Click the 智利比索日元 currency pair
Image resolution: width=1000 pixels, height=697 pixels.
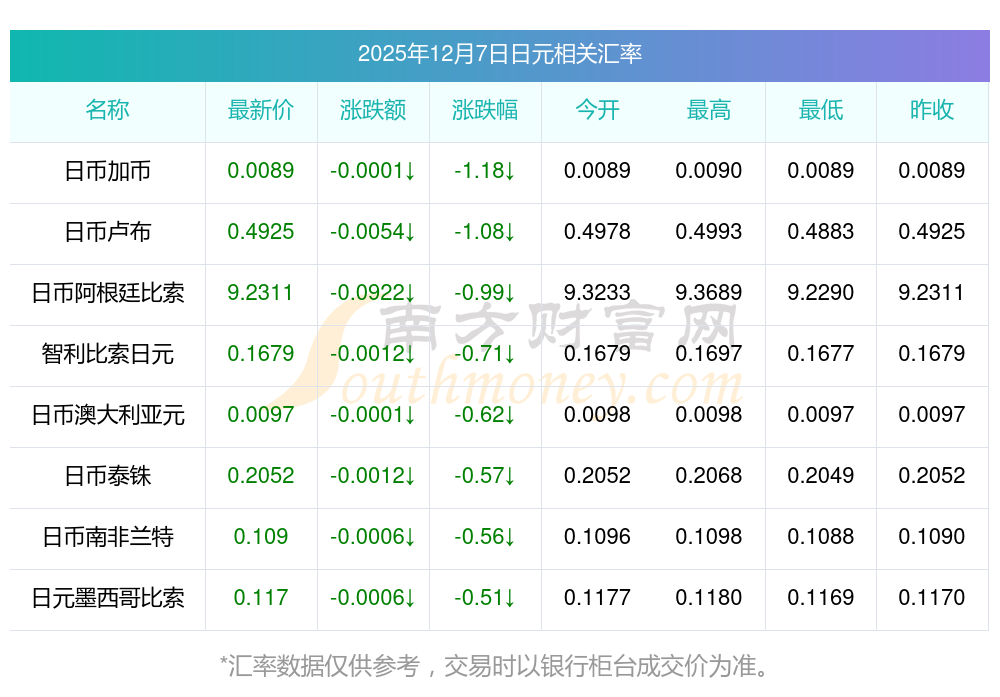[107, 354]
